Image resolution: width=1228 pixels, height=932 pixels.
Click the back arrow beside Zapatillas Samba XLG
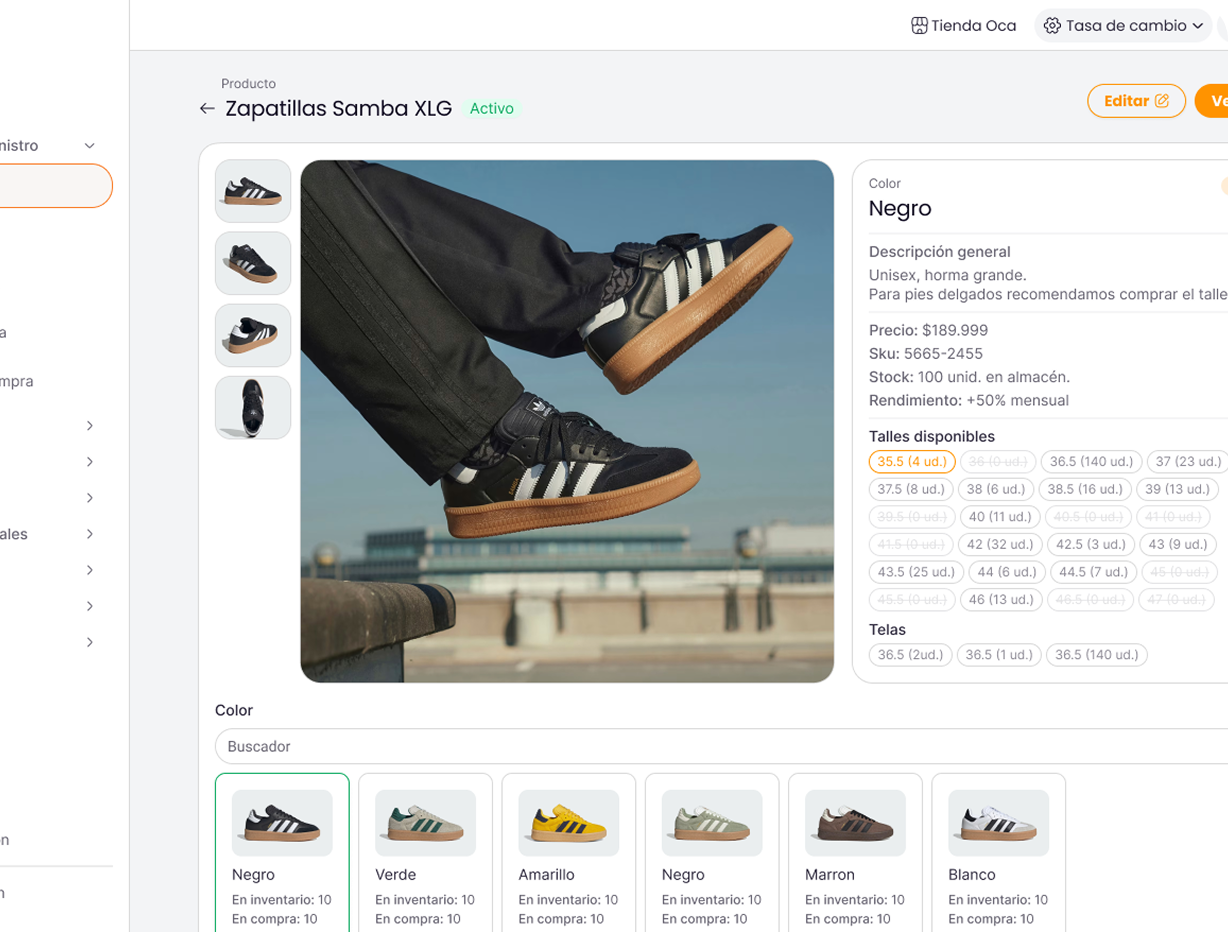[x=207, y=109]
